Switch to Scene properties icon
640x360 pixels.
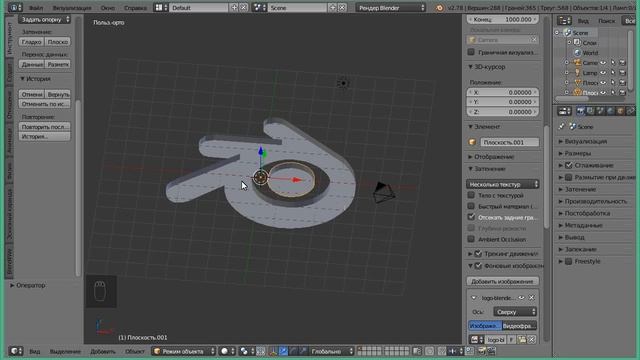coord(600,111)
